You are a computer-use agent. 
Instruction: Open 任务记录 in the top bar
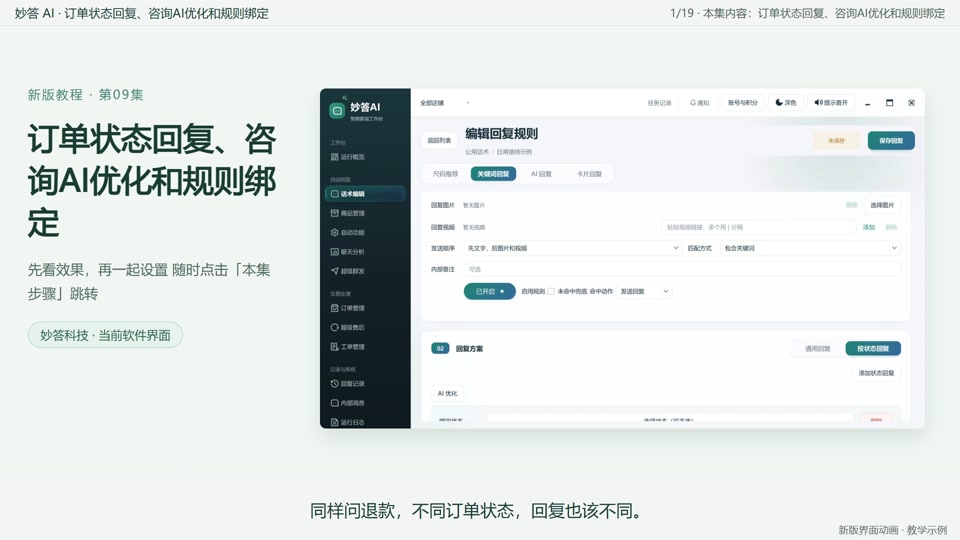pyautogui.click(x=659, y=103)
